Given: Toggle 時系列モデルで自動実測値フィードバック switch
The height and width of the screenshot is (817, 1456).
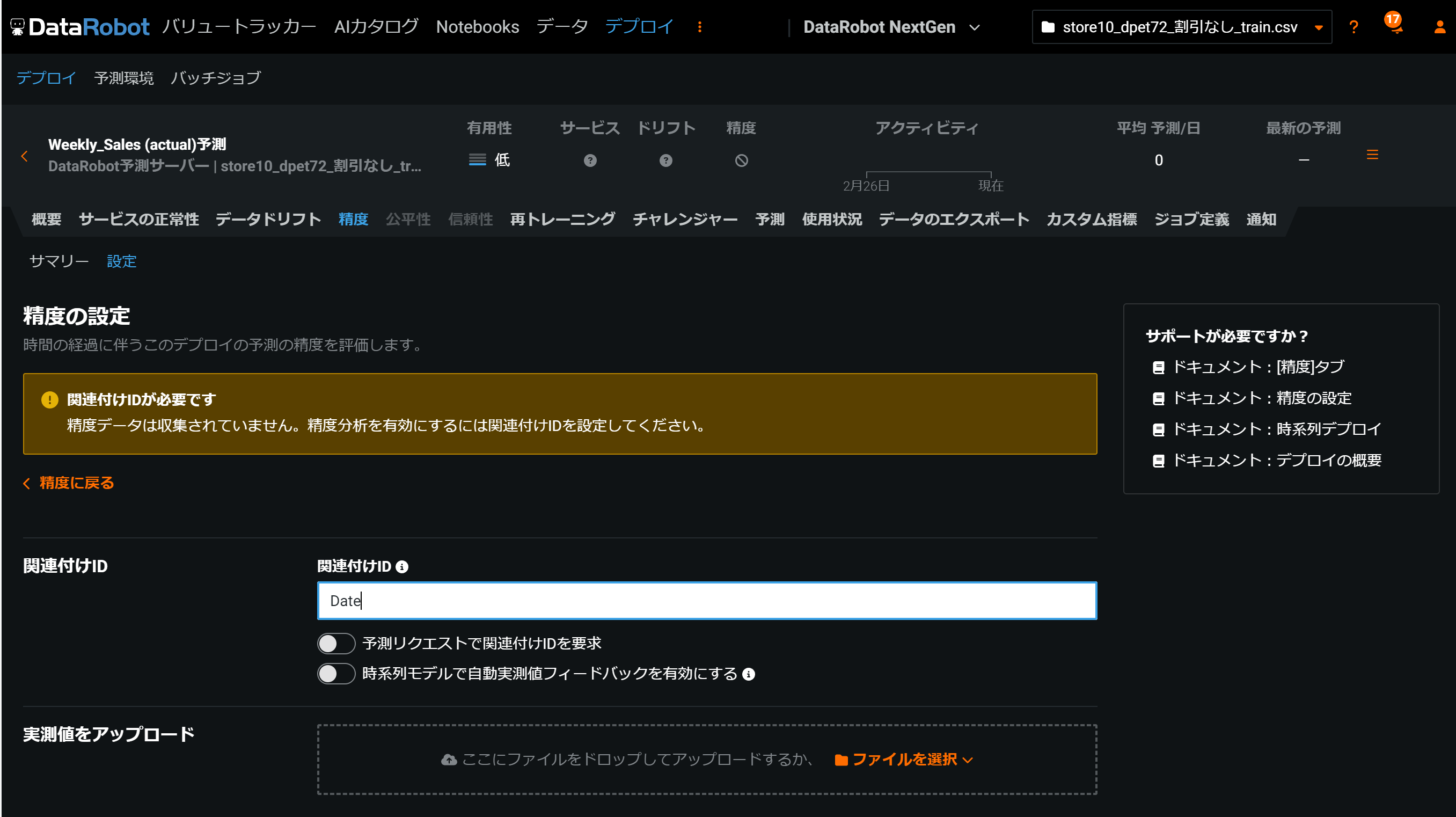Looking at the screenshot, I should [336, 674].
